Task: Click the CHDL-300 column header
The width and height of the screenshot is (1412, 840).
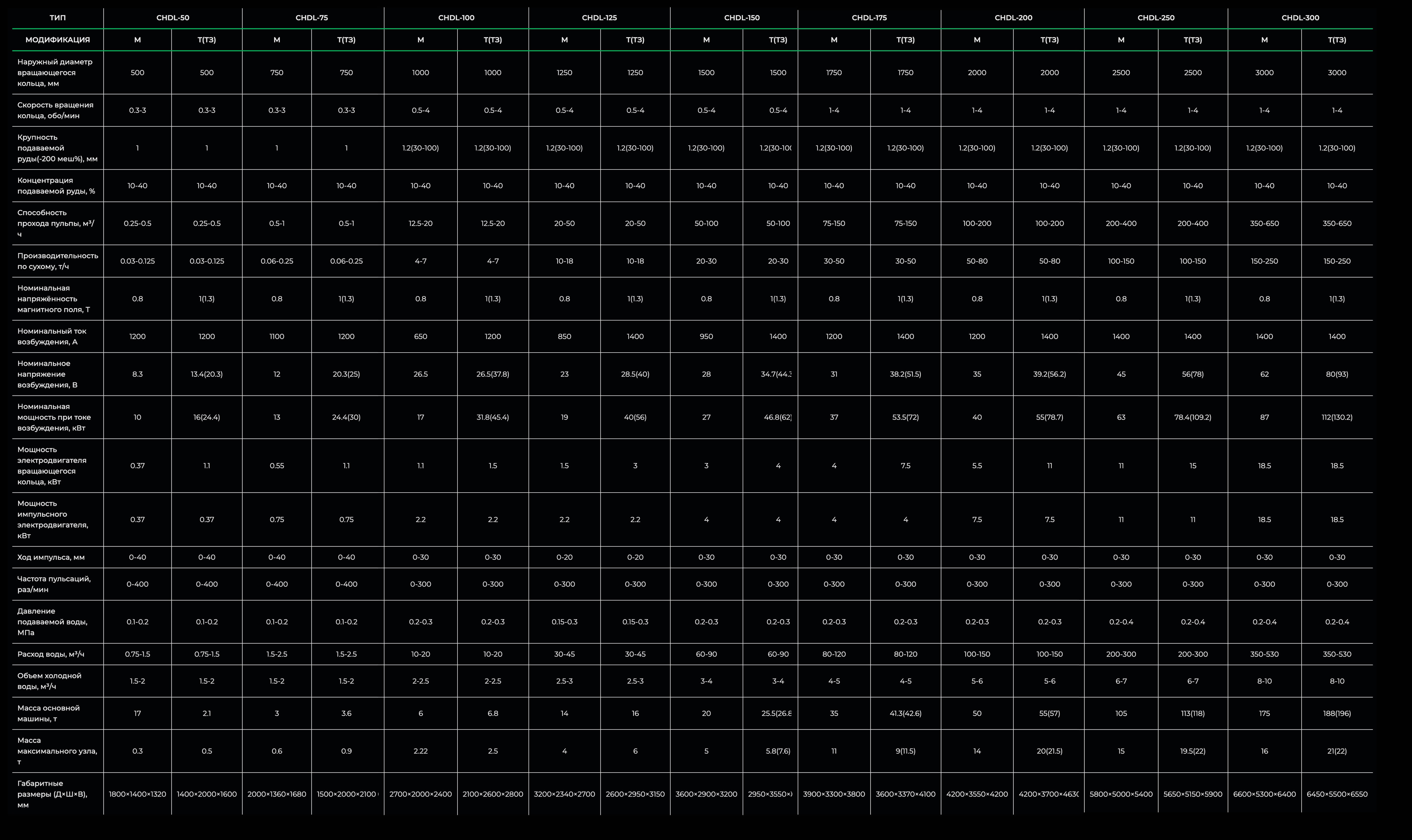Action: [x=1300, y=17]
